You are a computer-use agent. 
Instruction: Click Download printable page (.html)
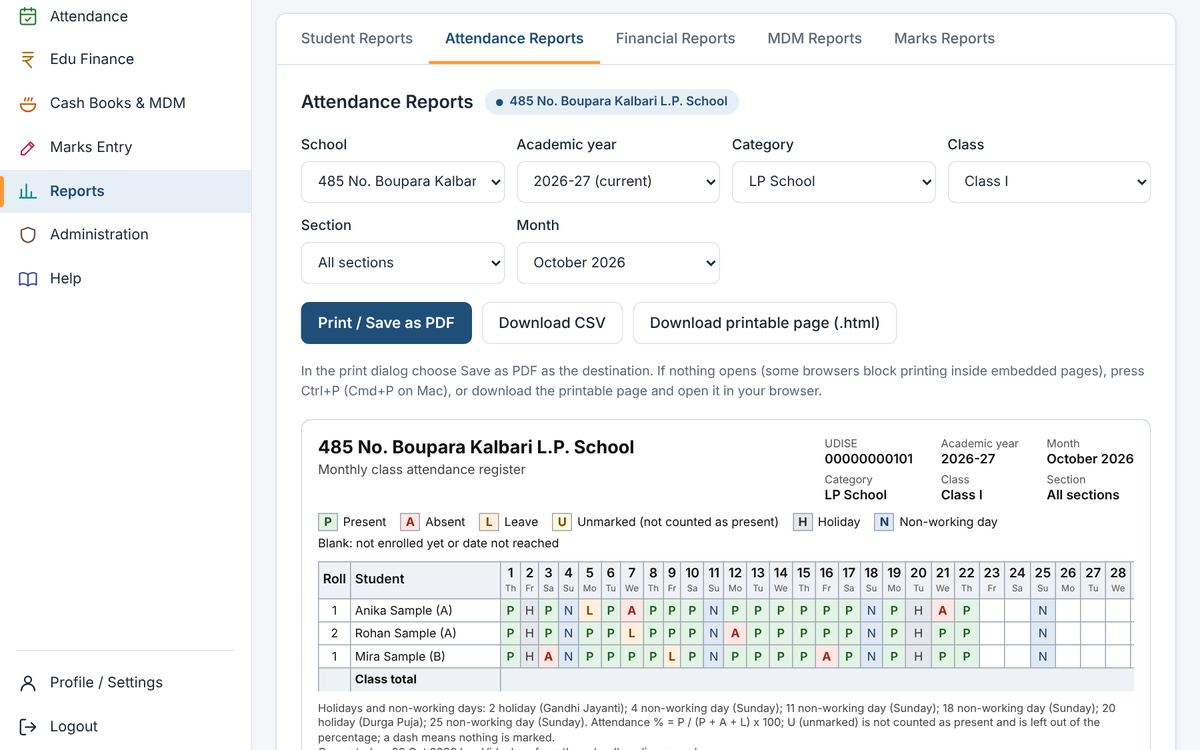coord(765,323)
